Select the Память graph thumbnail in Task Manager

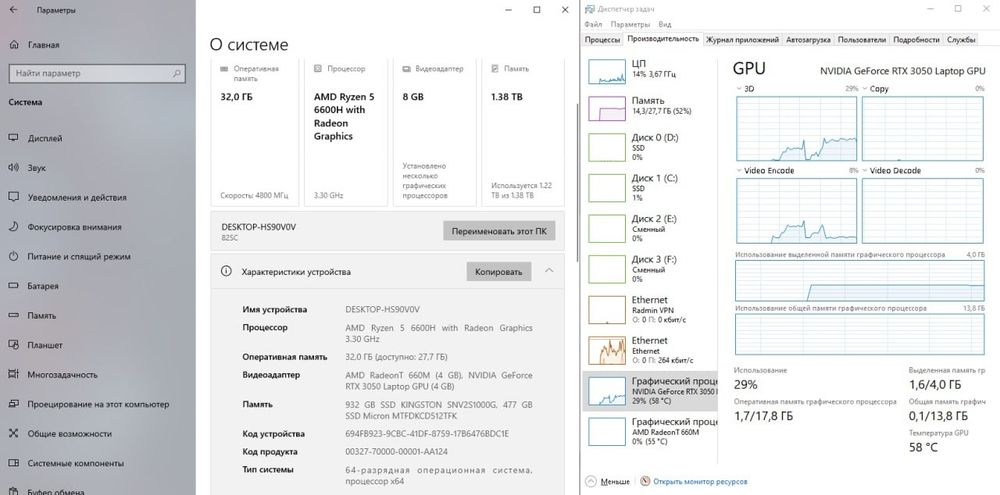pyautogui.click(x=607, y=108)
